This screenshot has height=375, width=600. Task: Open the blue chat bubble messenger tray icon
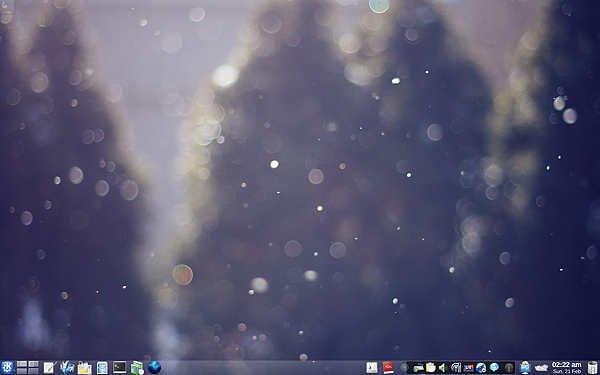494,368
